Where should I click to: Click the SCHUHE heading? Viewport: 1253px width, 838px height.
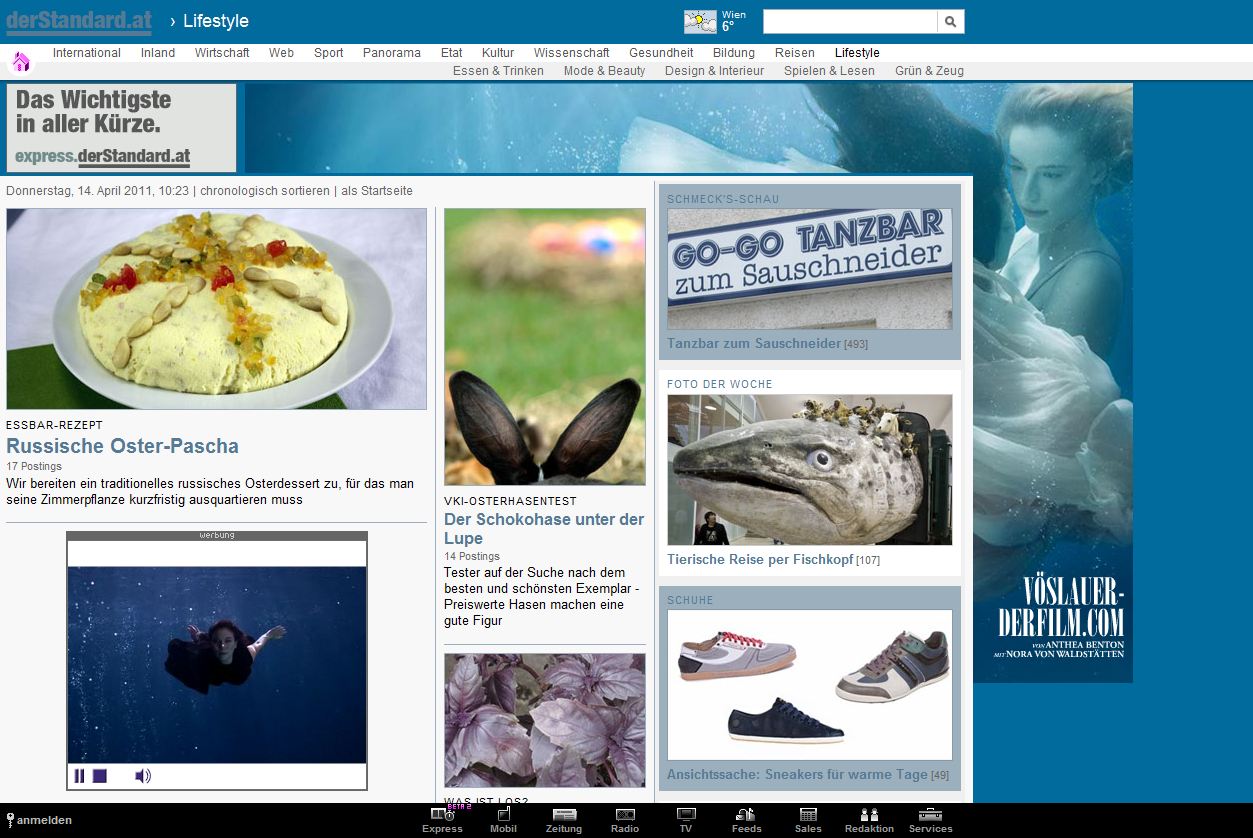click(x=690, y=600)
